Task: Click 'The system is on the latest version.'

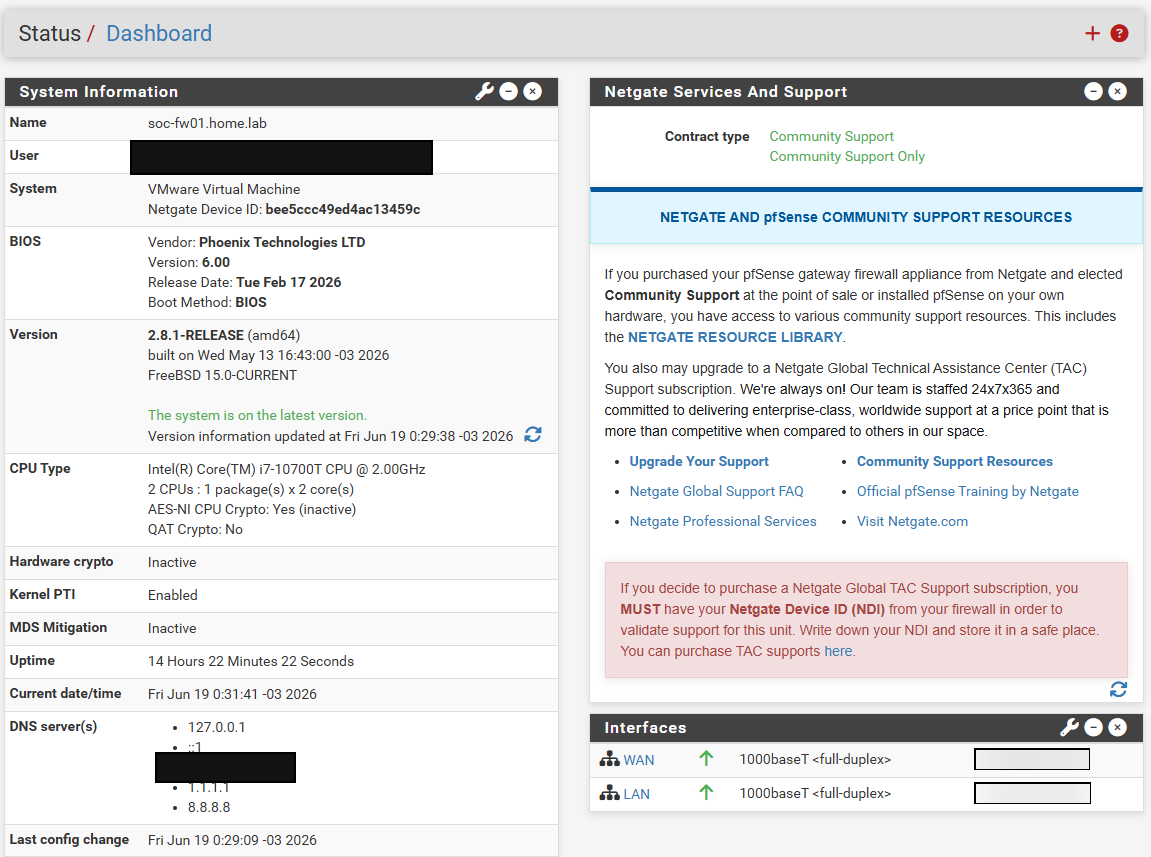Action: tap(257, 415)
